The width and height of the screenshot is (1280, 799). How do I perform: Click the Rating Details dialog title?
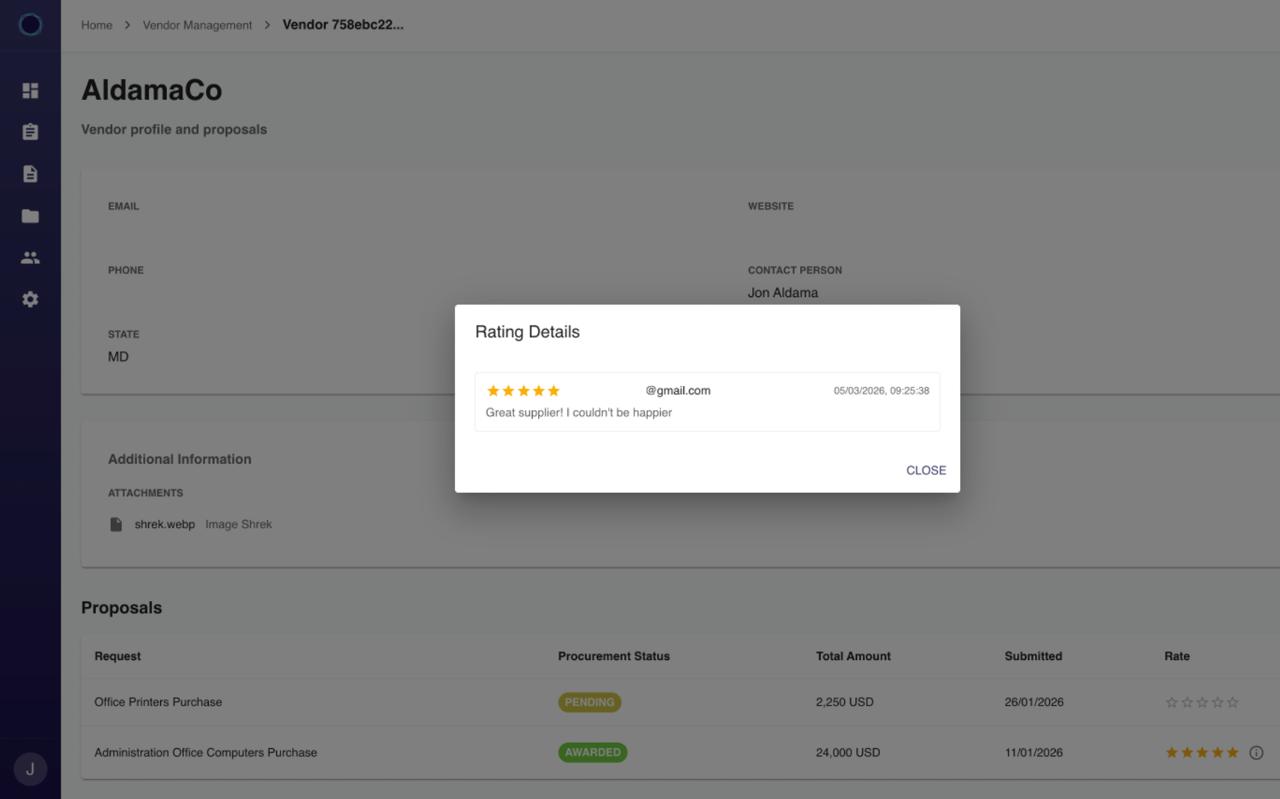click(527, 332)
